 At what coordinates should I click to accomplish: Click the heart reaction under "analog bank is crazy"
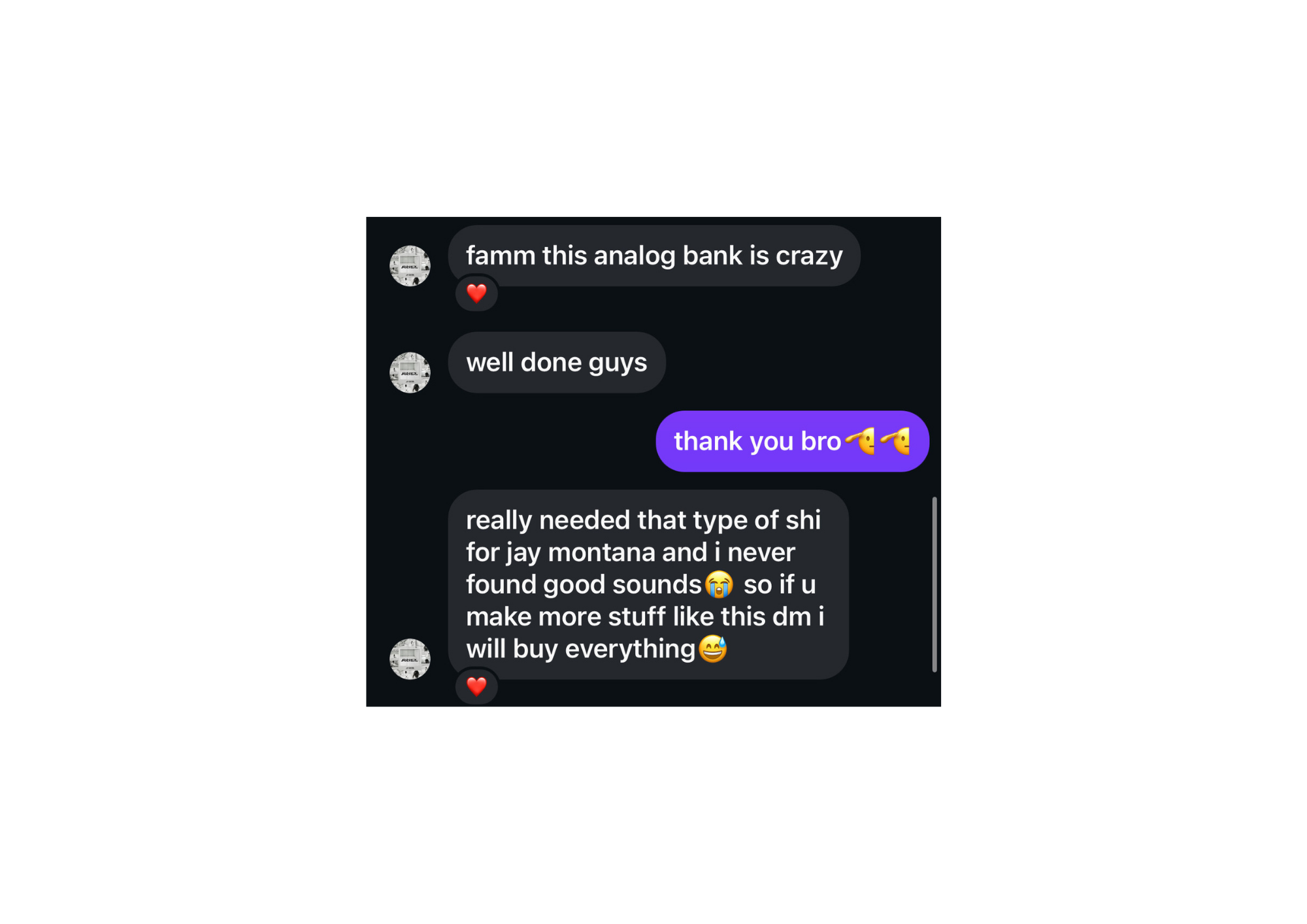coord(476,293)
